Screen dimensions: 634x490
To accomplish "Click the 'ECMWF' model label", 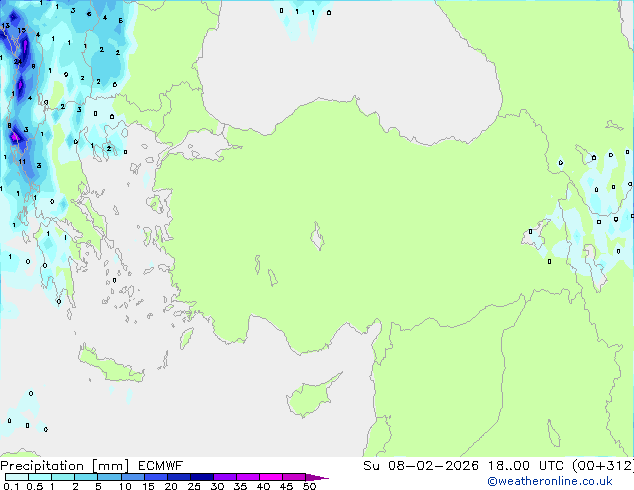I will pyautogui.click(x=161, y=466).
